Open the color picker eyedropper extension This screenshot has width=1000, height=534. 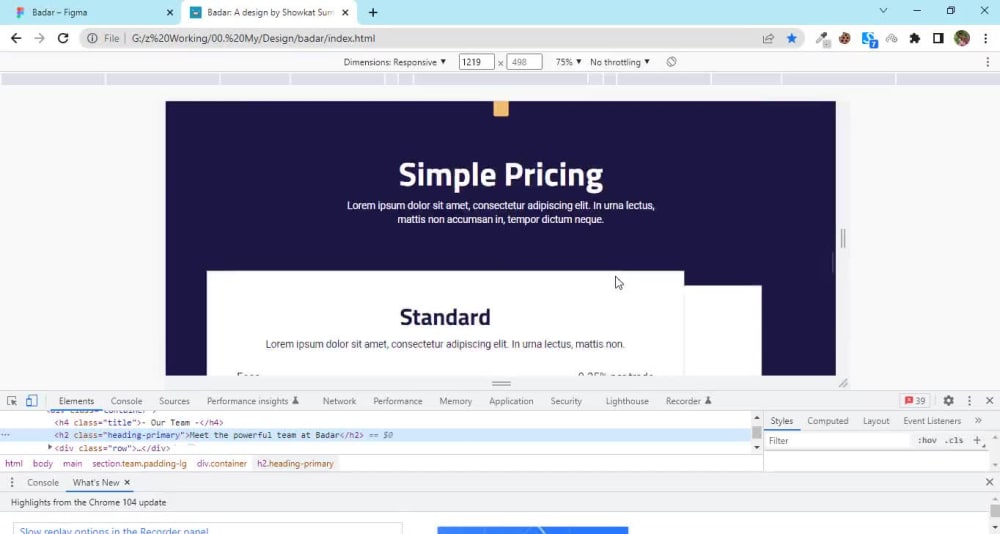[x=822, y=39]
